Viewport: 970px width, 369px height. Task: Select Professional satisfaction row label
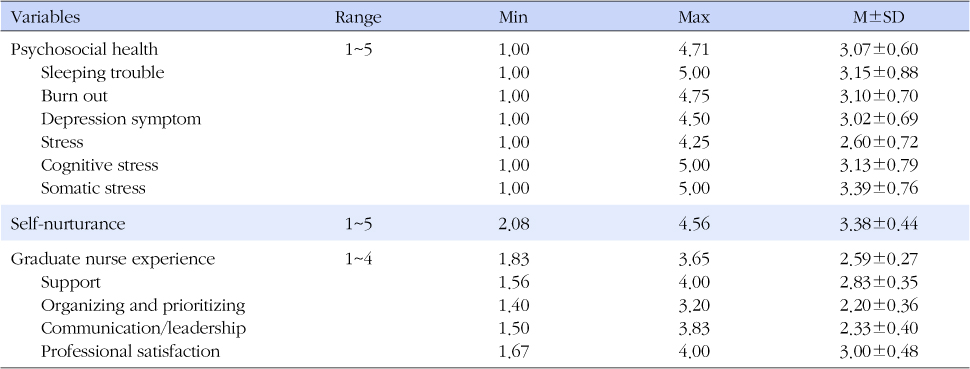coord(130,352)
